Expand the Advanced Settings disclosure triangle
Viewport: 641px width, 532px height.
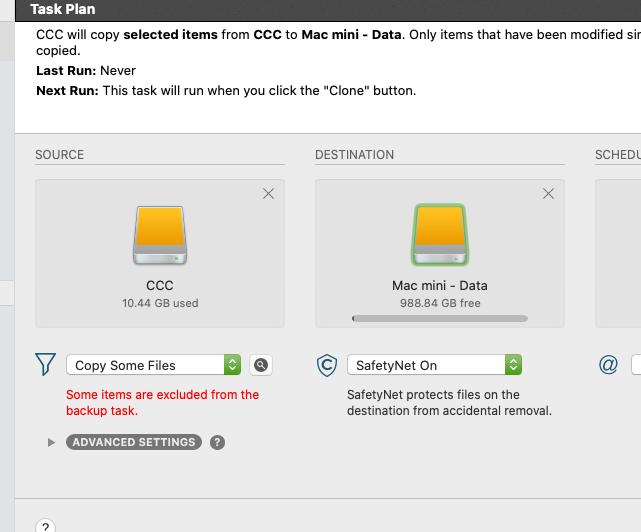[51, 442]
